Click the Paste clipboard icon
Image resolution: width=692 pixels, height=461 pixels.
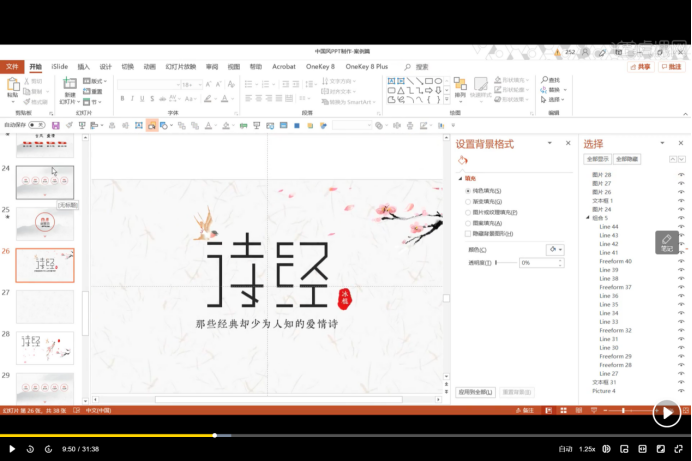[x=13, y=85]
